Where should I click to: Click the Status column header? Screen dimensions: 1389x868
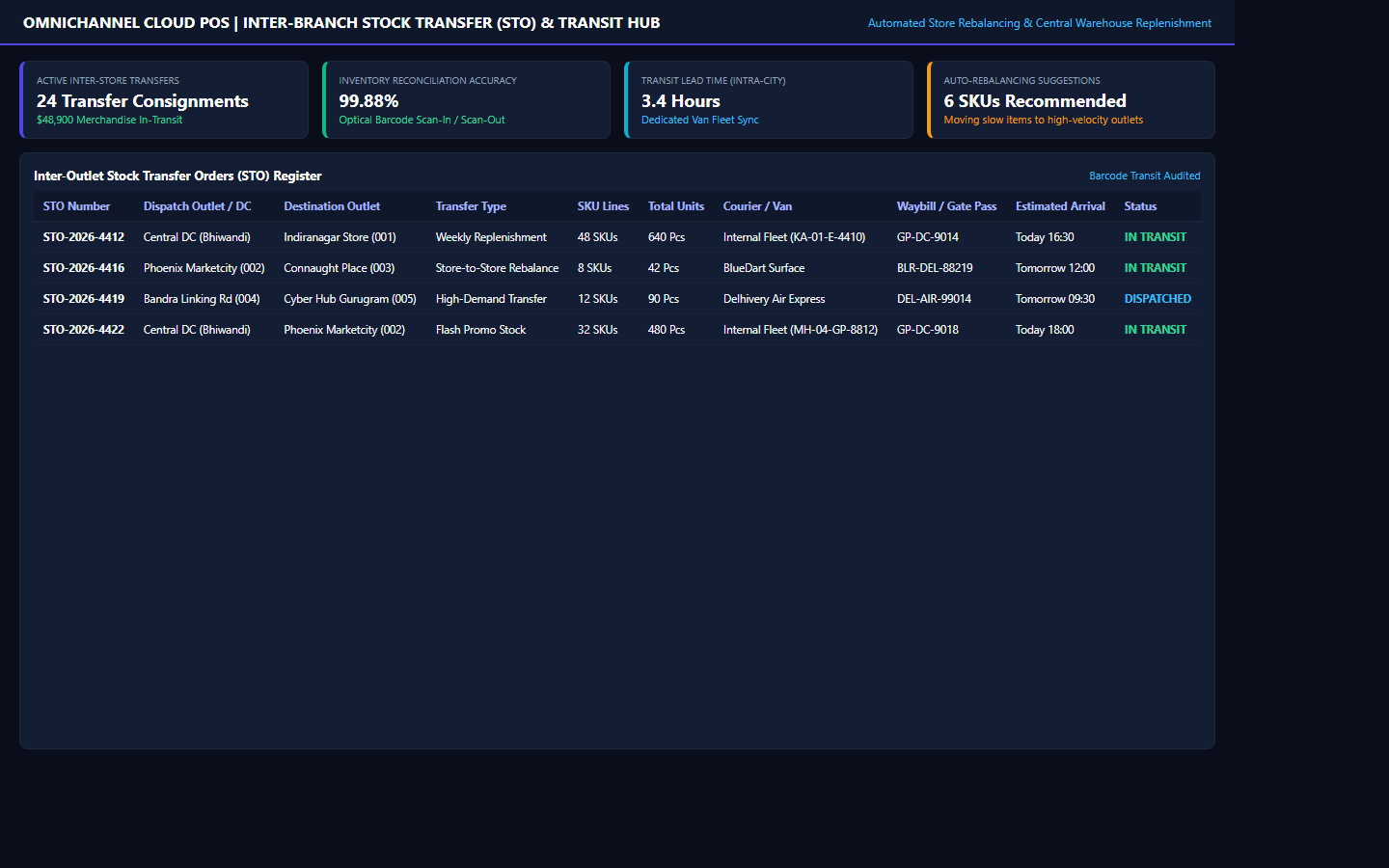pos(1140,206)
